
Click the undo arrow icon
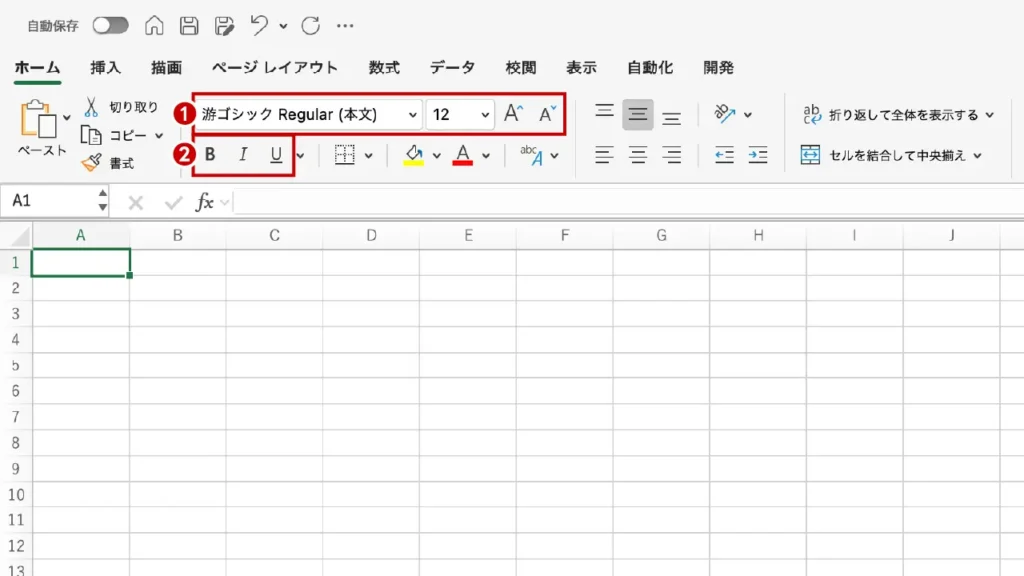[x=259, y=26]
